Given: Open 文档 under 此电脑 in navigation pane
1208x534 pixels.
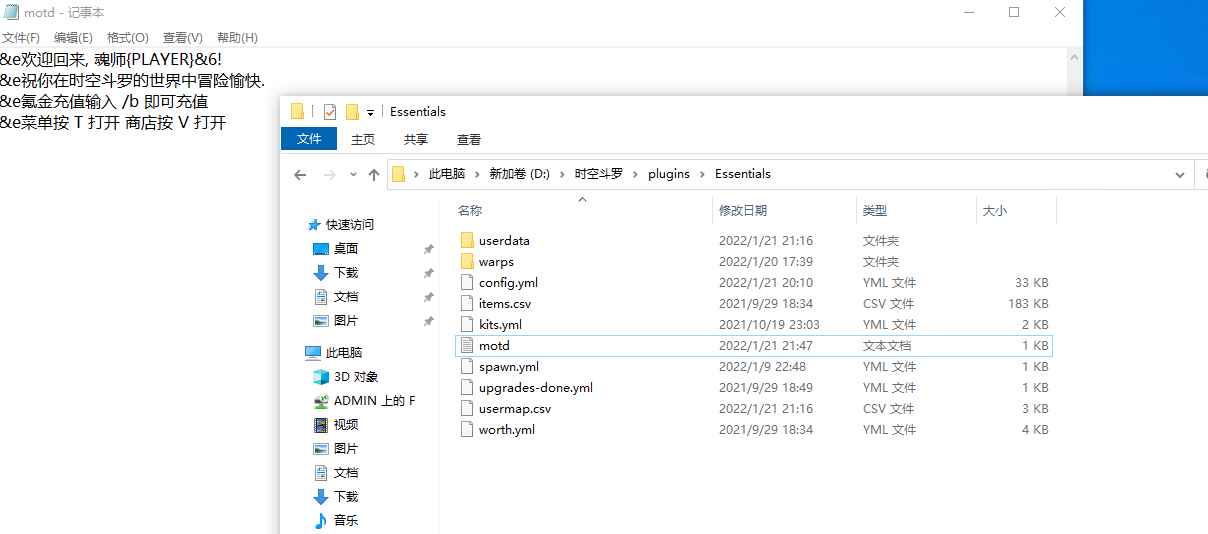Looking at the screenshot, I should tap(346, 473).
